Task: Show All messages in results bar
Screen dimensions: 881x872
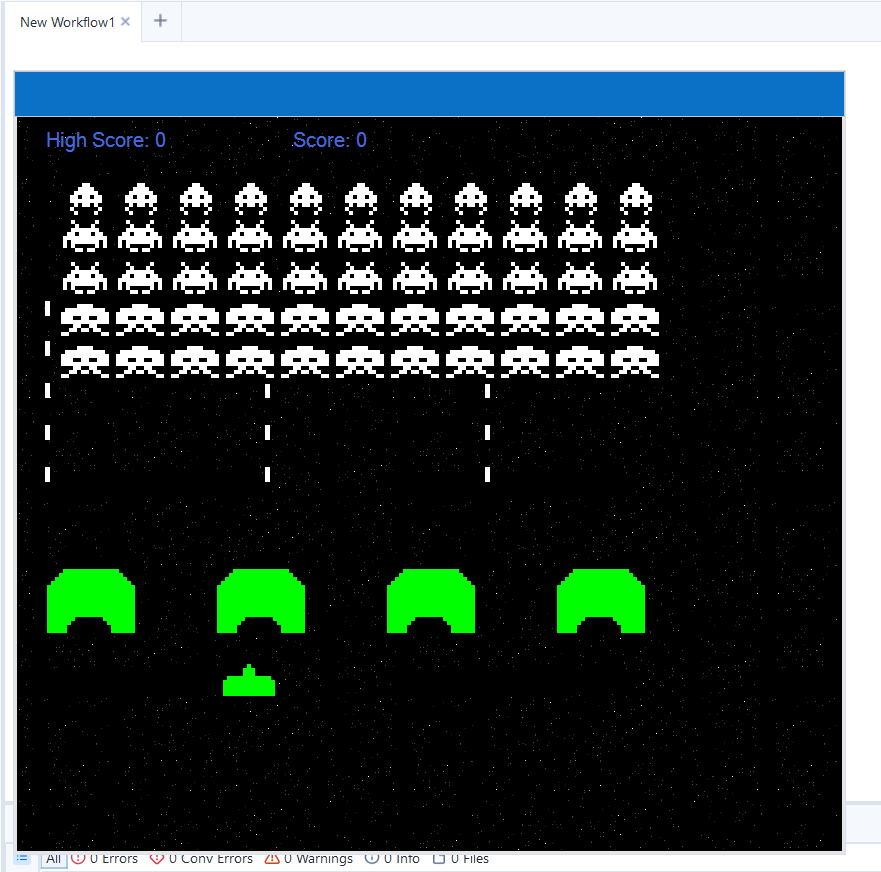Action: (53, 860)
